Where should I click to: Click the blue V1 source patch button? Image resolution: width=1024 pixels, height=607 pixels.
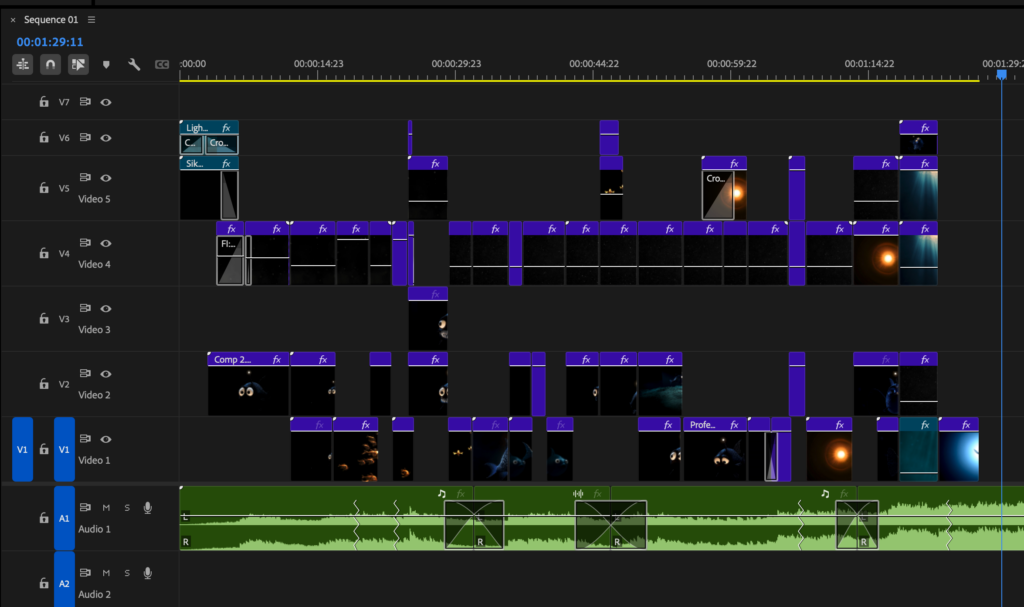coord(22,450)
